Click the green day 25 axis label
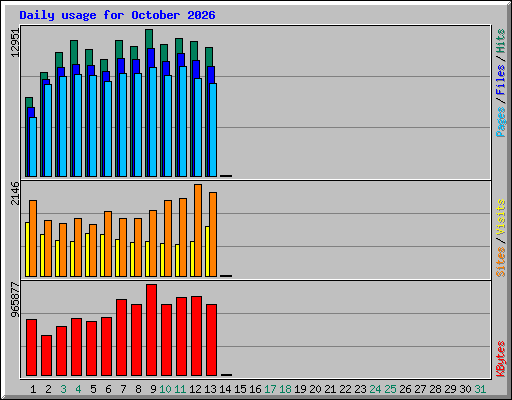This screenshot has height=400, width=512. [x=390, y=389]
